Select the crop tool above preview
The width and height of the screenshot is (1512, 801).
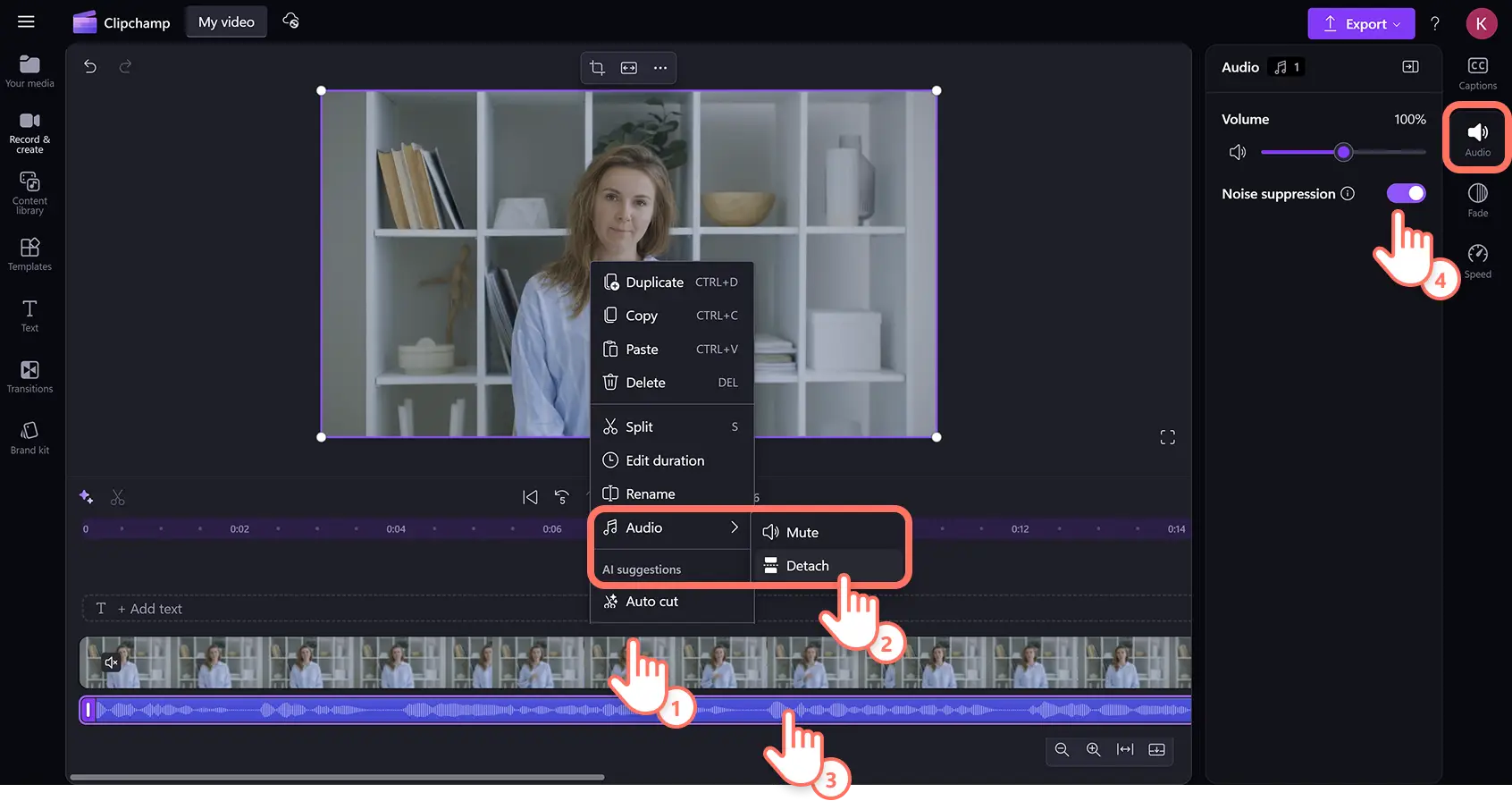click(597, 68)
